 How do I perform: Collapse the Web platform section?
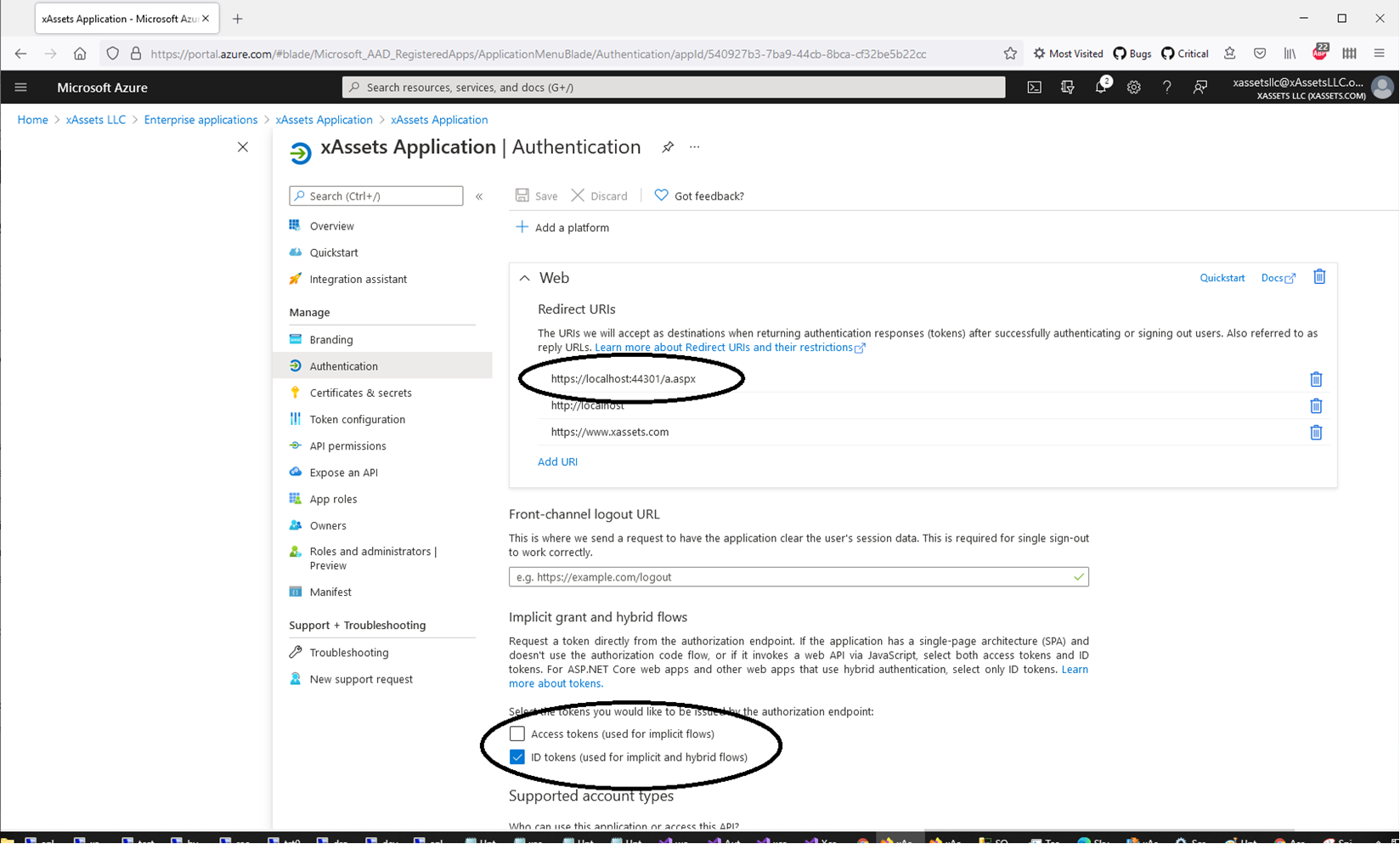click(x=525, y=278)
